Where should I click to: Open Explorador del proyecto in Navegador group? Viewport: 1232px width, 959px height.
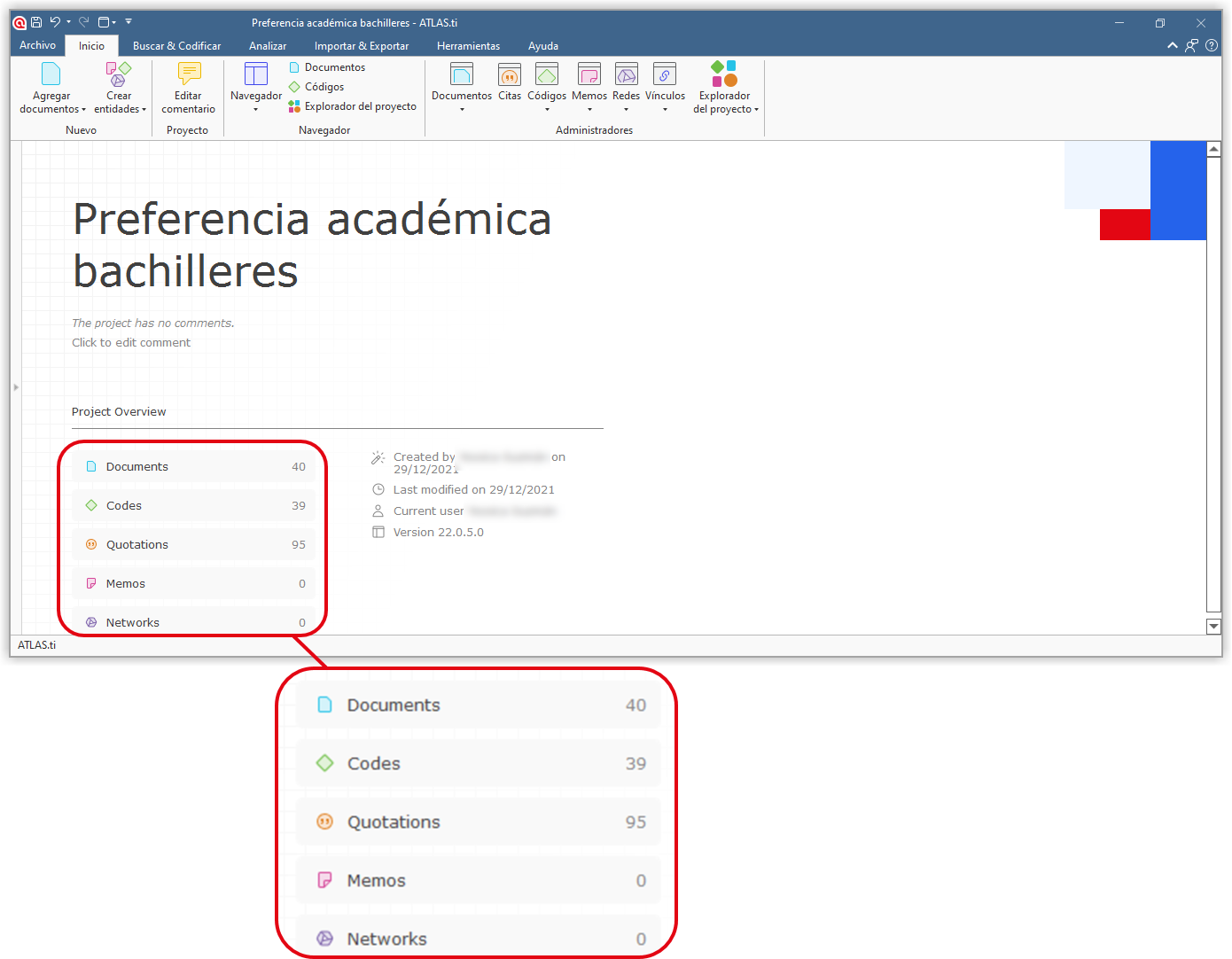coord(352,106)
